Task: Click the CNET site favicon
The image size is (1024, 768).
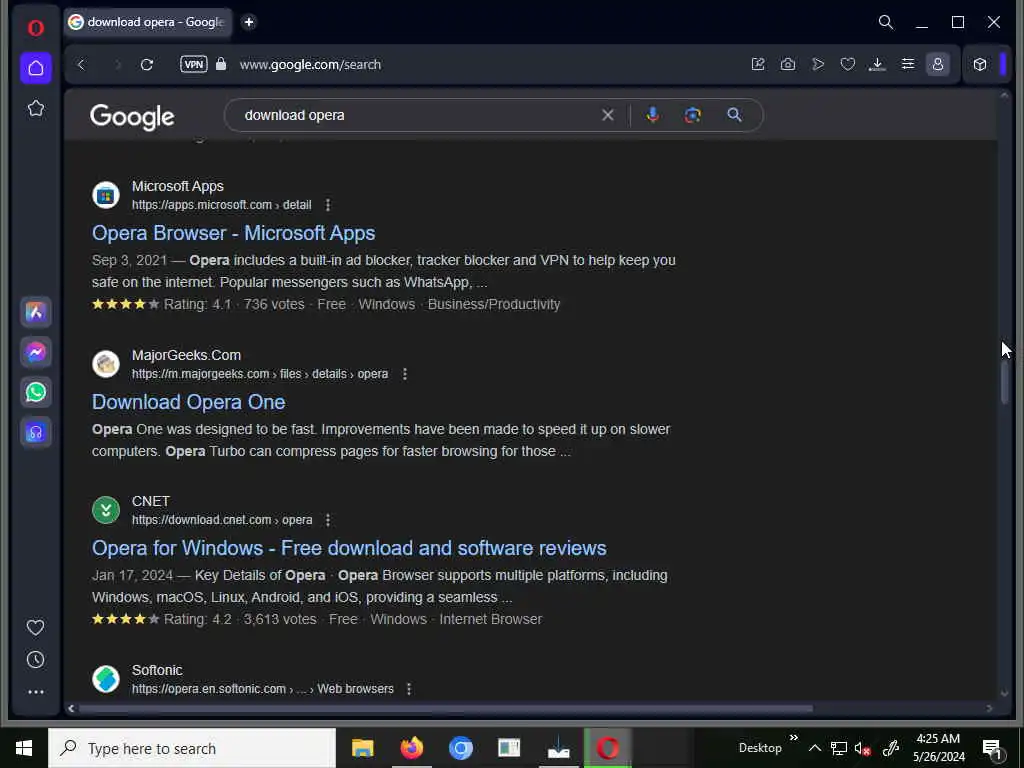Action: click(x=106, y=511)
